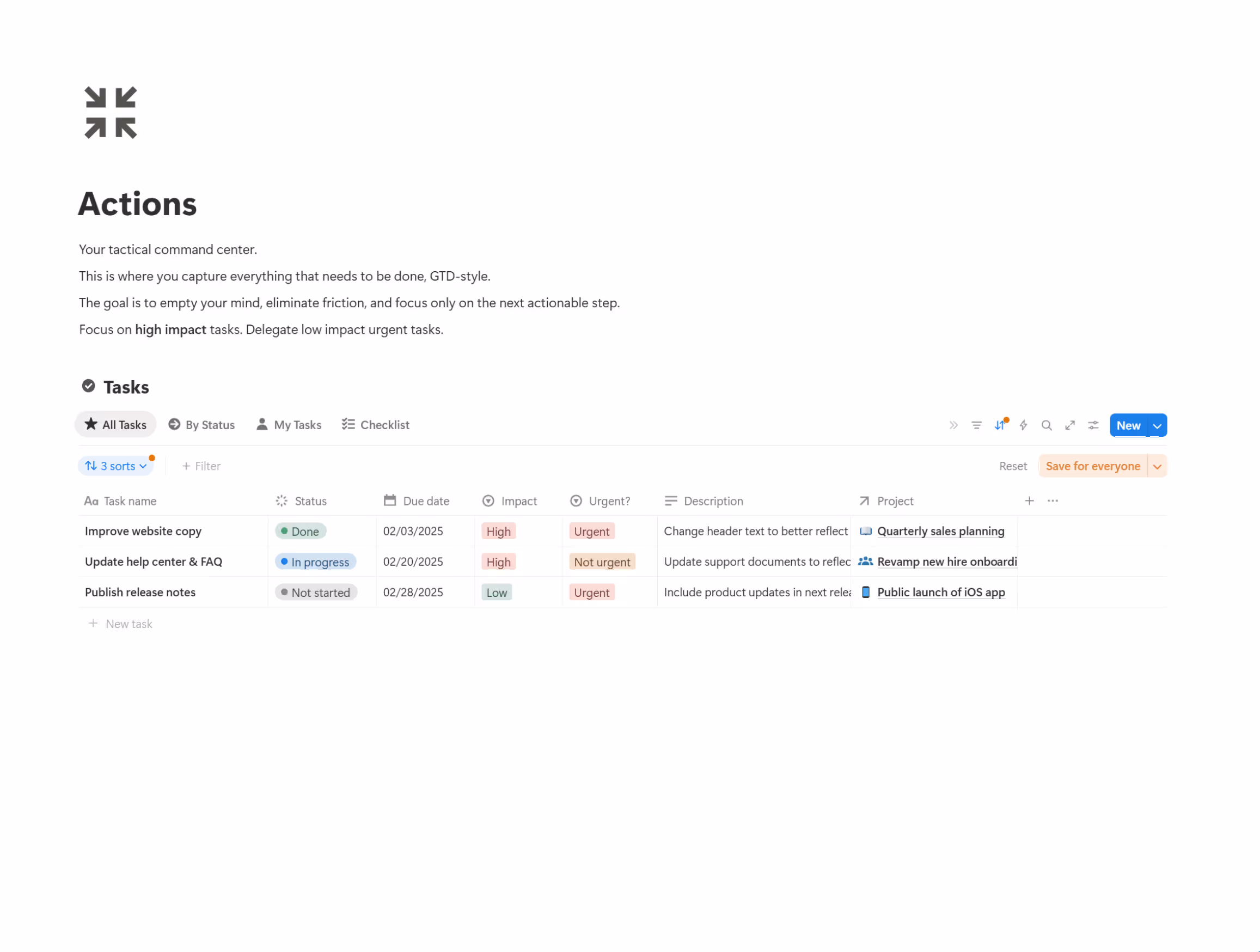This screenshot has width=1260, height=952.
Task: Click the double-chevron to reveal hidden views
Action: (953, 425)
